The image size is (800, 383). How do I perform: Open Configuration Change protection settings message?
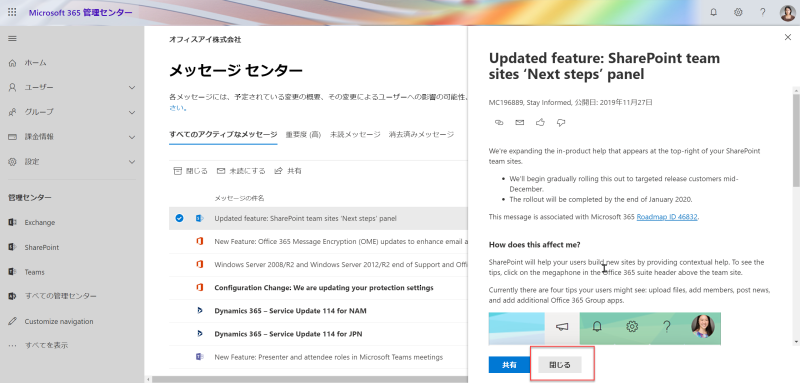pyautogui.click(x=323, y=288)
